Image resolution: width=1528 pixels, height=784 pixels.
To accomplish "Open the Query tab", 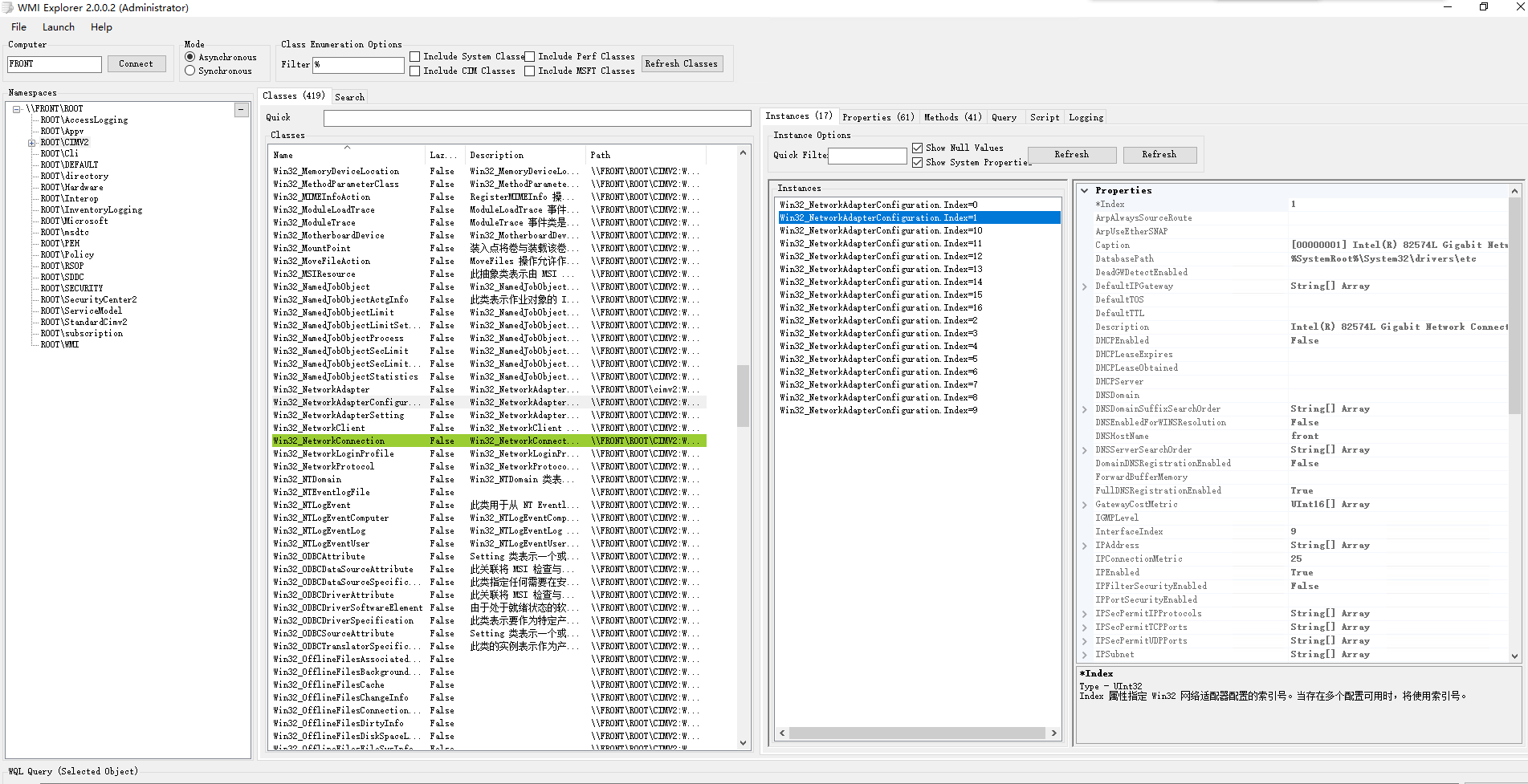I will 1004,117.
